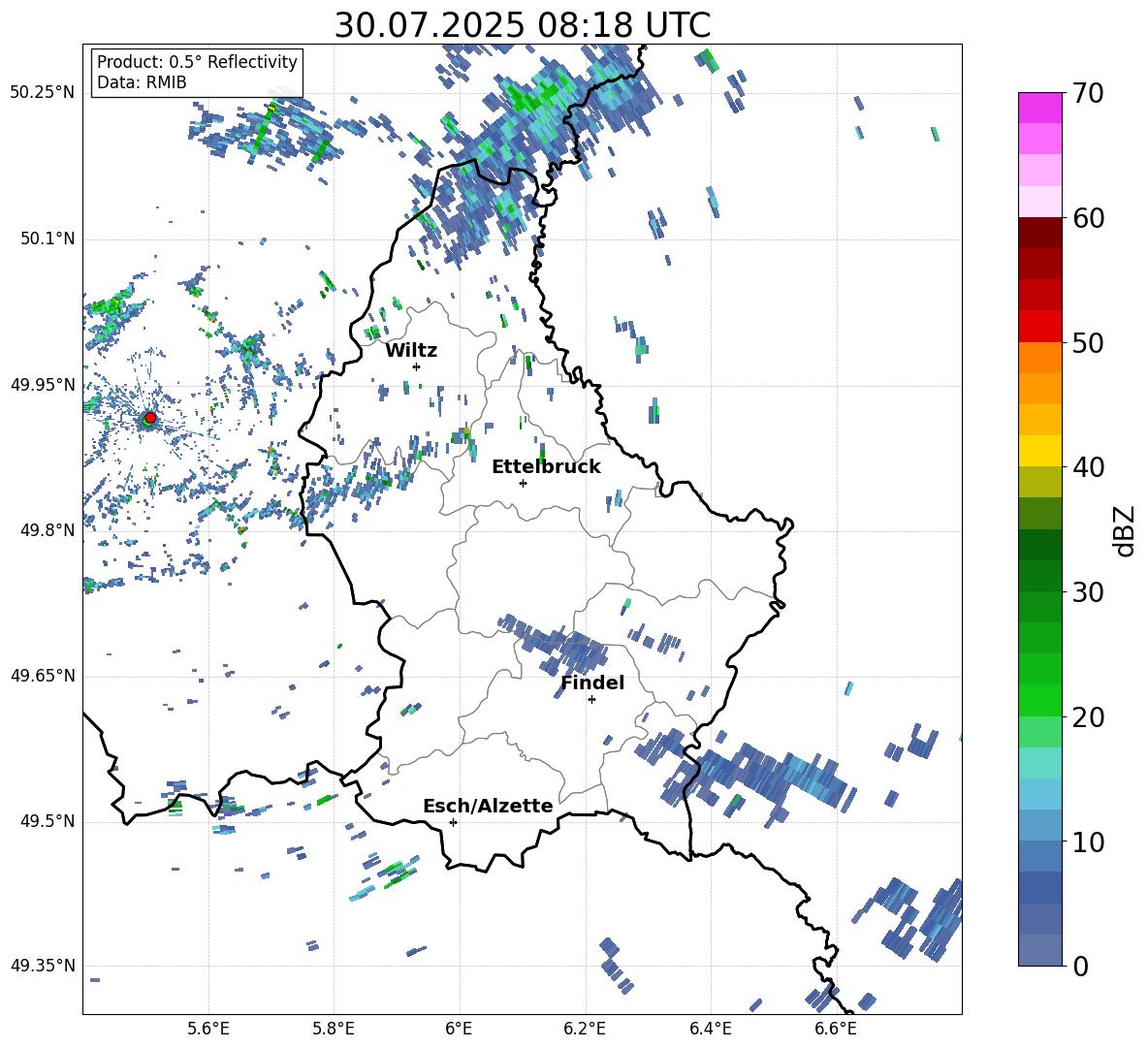Click the 20 value on the colorbar

[x=1089, y=717]
